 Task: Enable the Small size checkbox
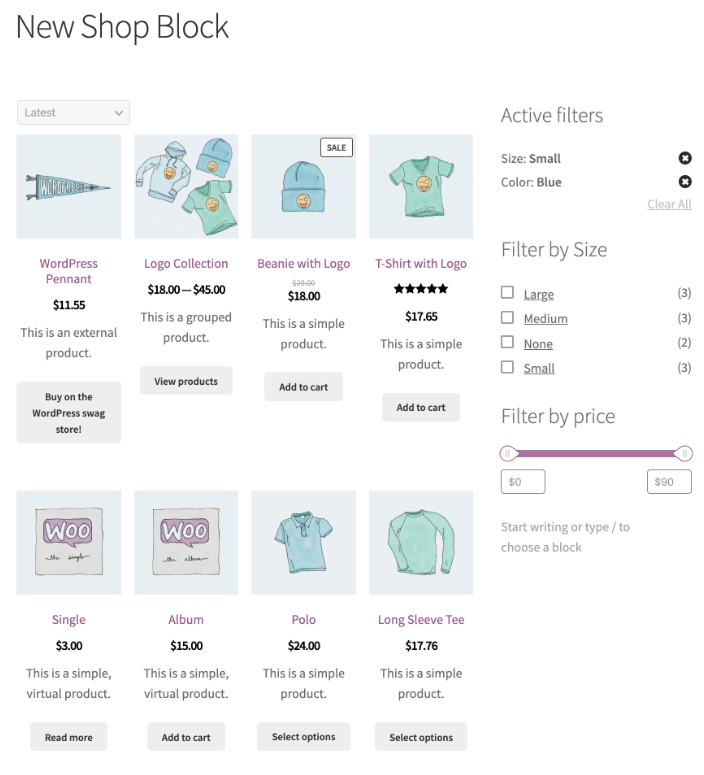click(508, 368)
